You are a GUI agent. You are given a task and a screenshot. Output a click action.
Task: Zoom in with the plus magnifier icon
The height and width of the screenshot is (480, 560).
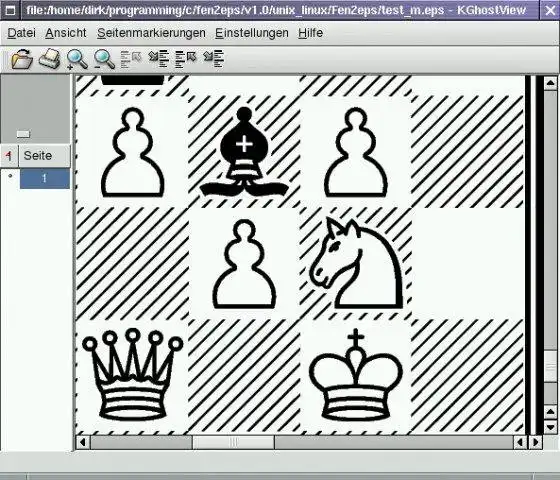click(x=77, y=59)
